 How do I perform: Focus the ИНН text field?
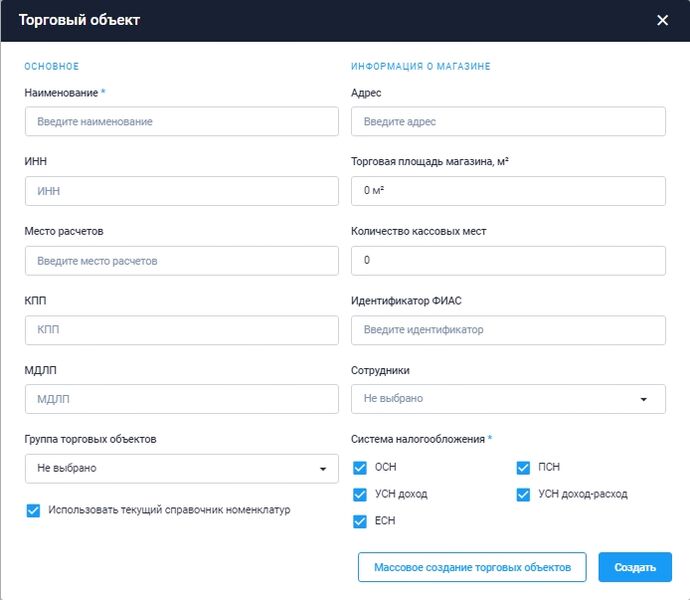click(181, 191)
